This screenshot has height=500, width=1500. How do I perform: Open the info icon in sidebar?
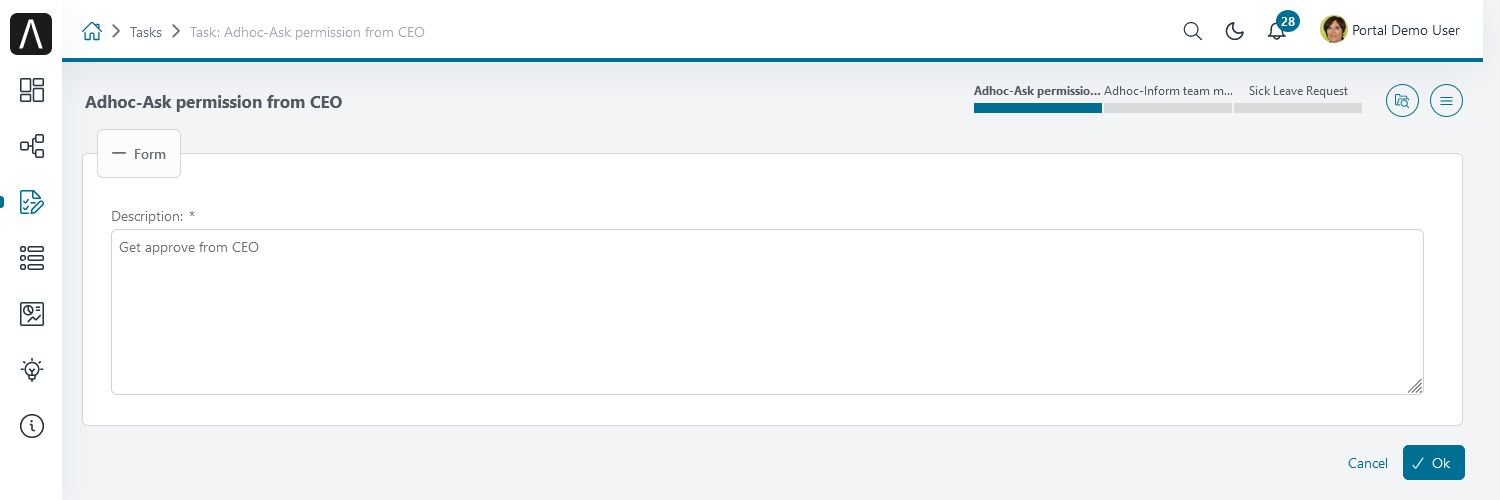(x=32, y=426)
